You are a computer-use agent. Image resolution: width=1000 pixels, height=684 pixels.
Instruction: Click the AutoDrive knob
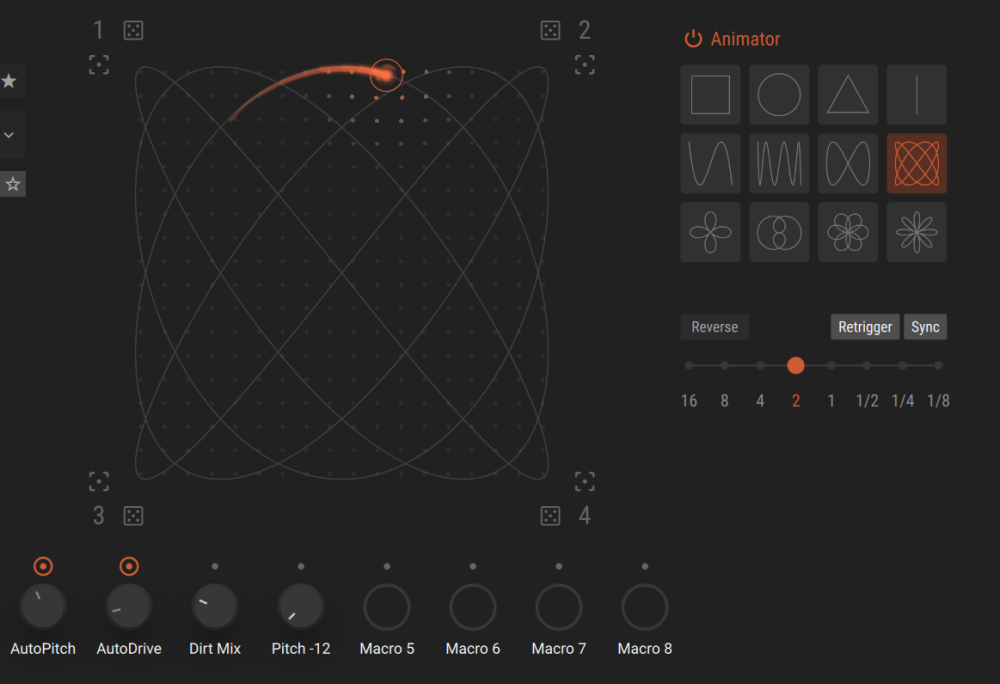point(129,607)
